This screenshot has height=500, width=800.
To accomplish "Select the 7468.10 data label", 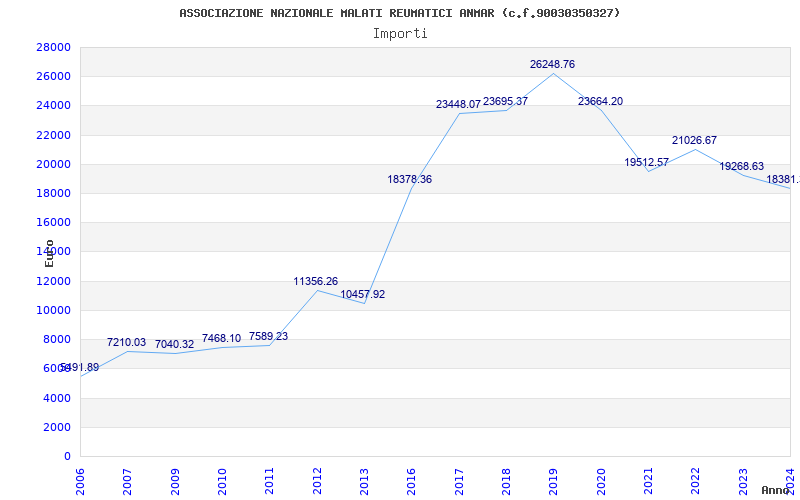I will coord(221,338).
